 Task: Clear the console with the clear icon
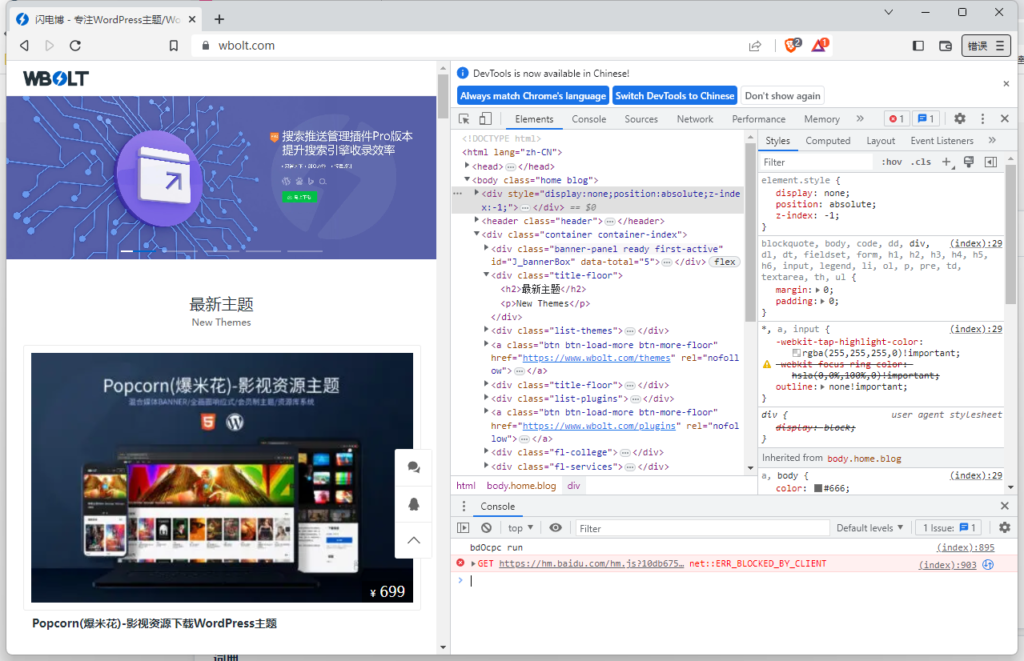click(x=486, y=528)
